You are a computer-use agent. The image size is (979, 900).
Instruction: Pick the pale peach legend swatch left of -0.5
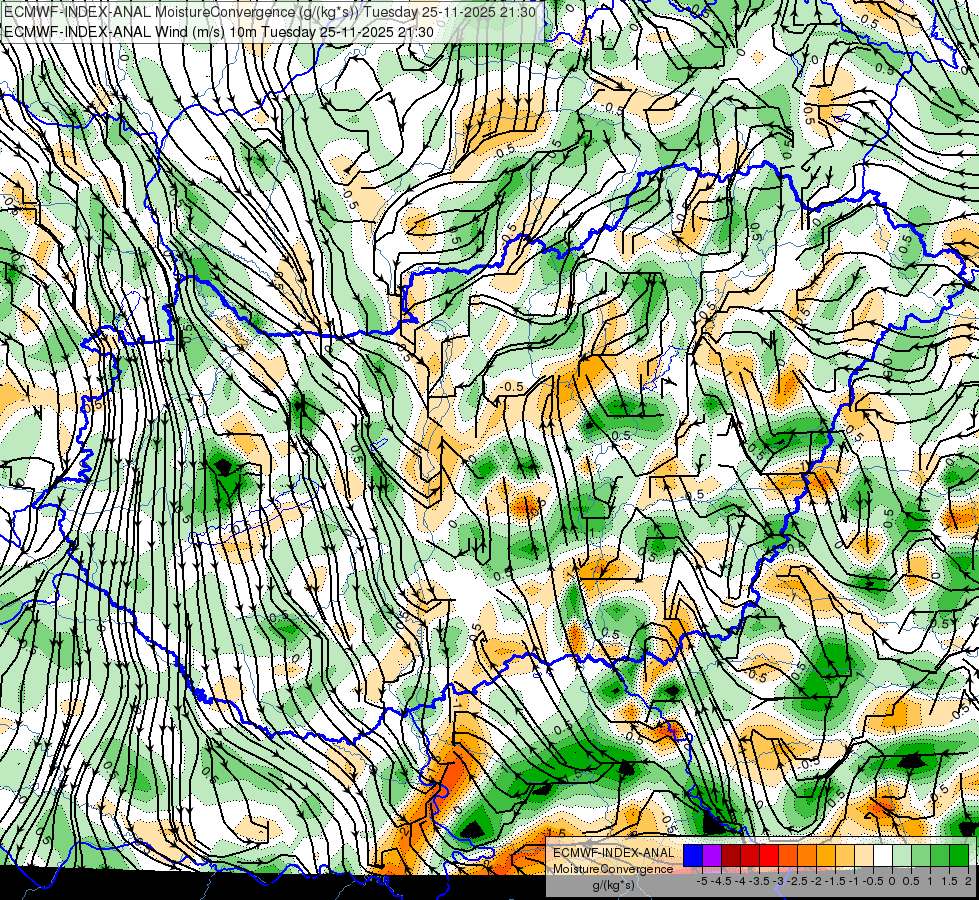[864, 856]
